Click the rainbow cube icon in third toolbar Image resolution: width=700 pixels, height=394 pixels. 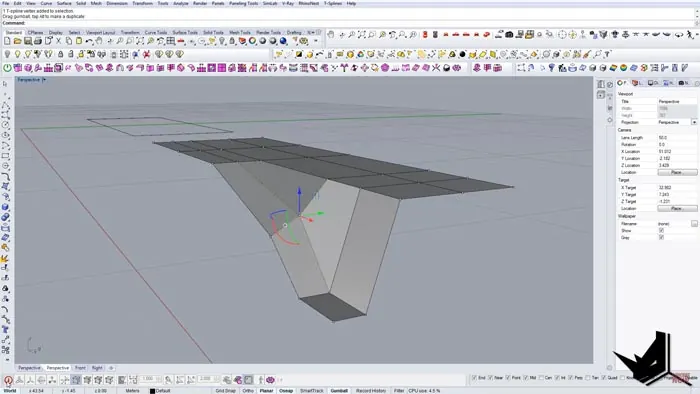(x=613, y=68)
